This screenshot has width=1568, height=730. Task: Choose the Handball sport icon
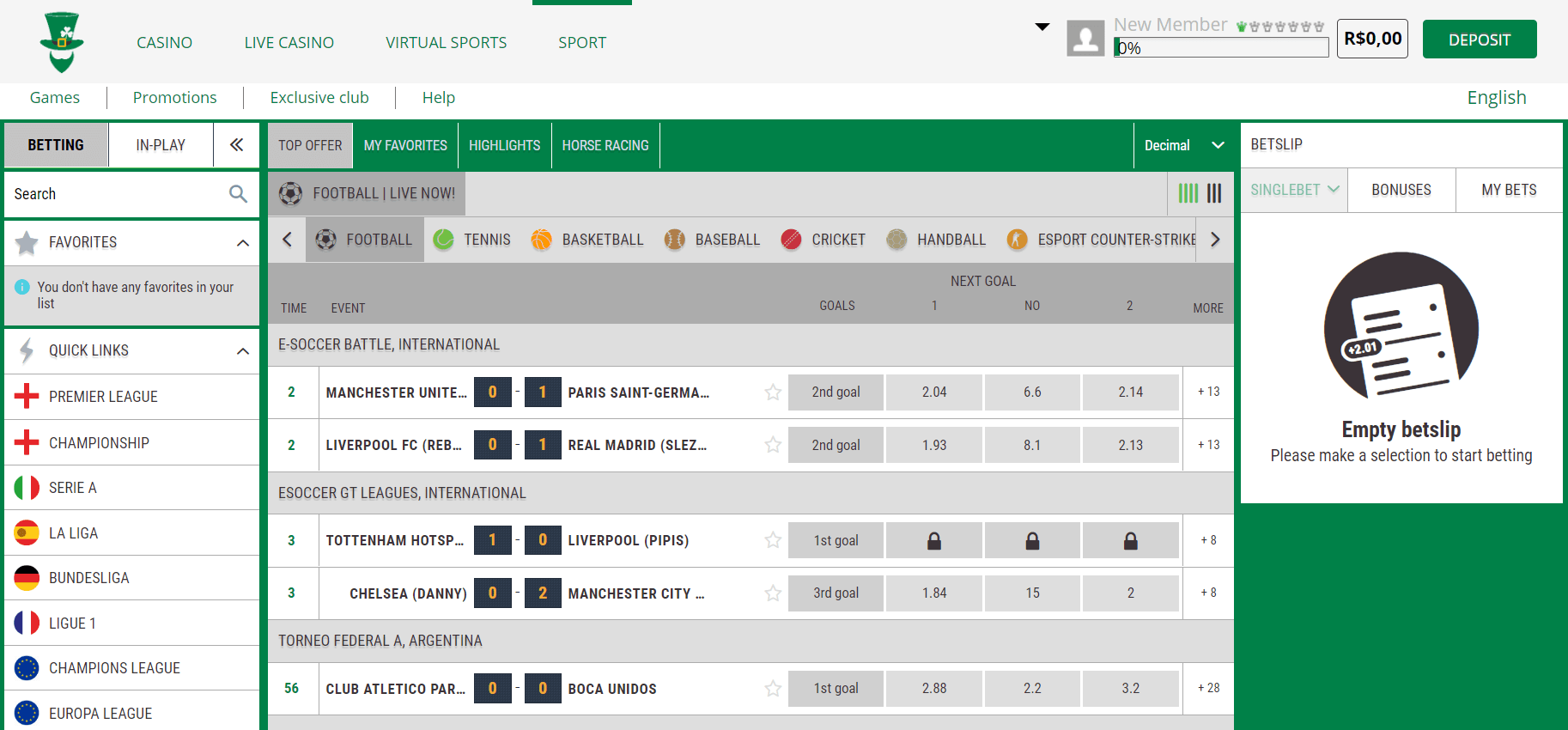pyautogui.click(x=896, y=240)
